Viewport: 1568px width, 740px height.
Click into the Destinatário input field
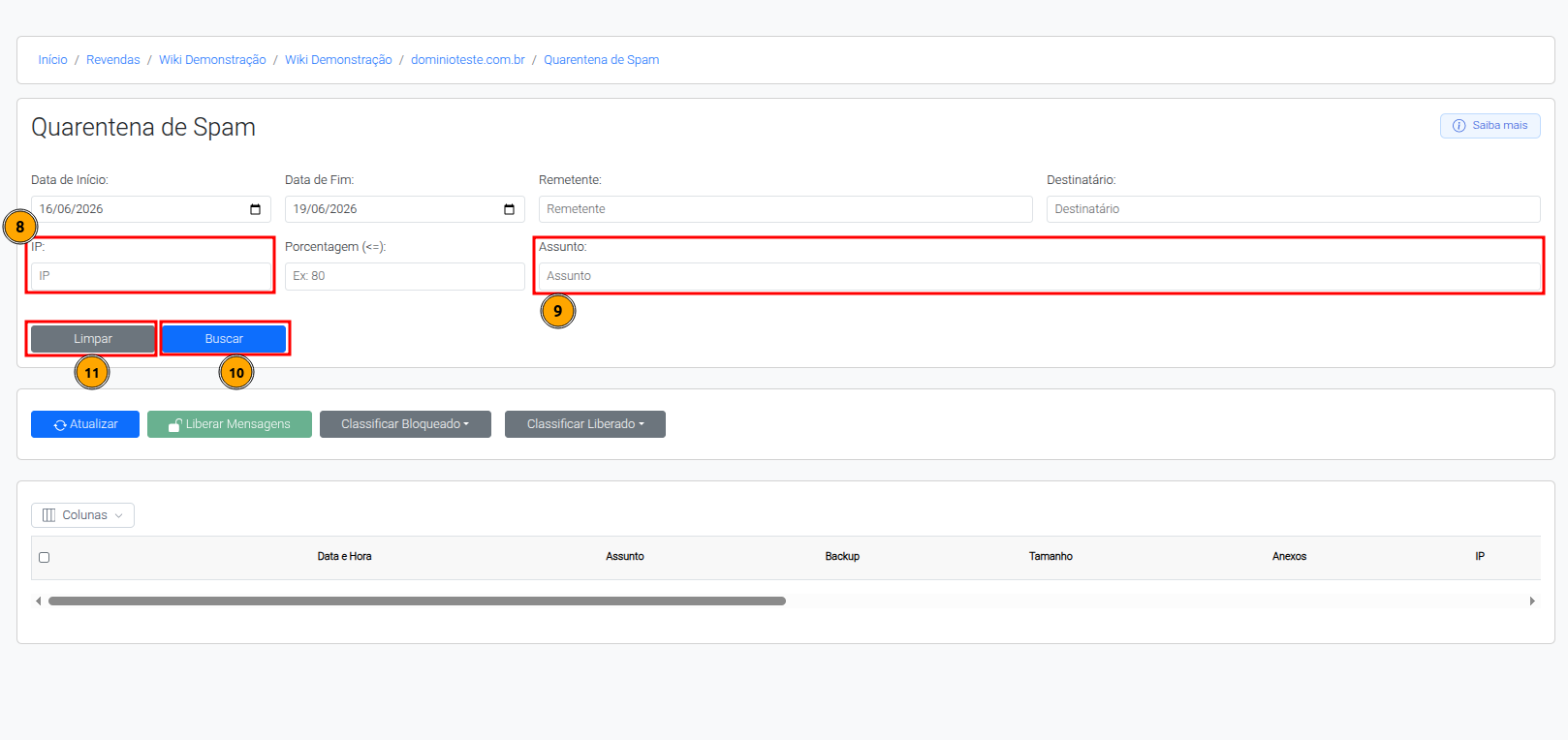[x=1294, y=209]
